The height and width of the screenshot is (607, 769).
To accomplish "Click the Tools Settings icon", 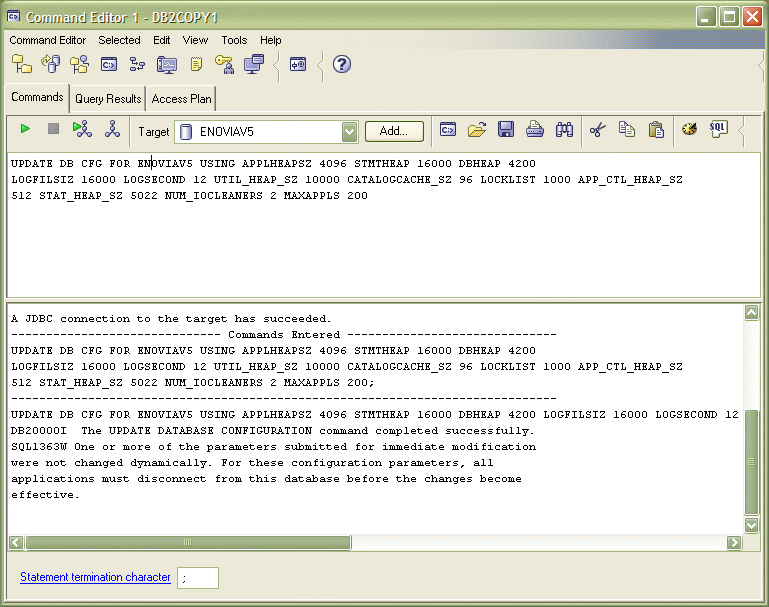I will point(298,64).
